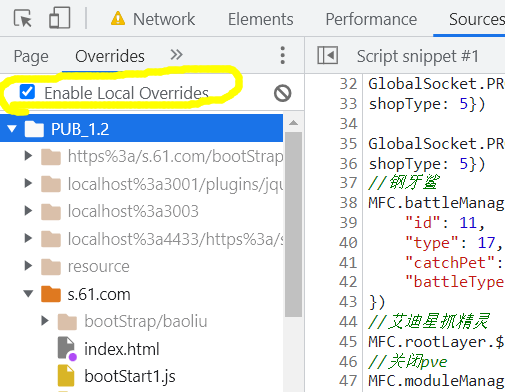
Task: Place cursor on the "id": 11 line
Action: pyautogui.click(x=445, y=222)
